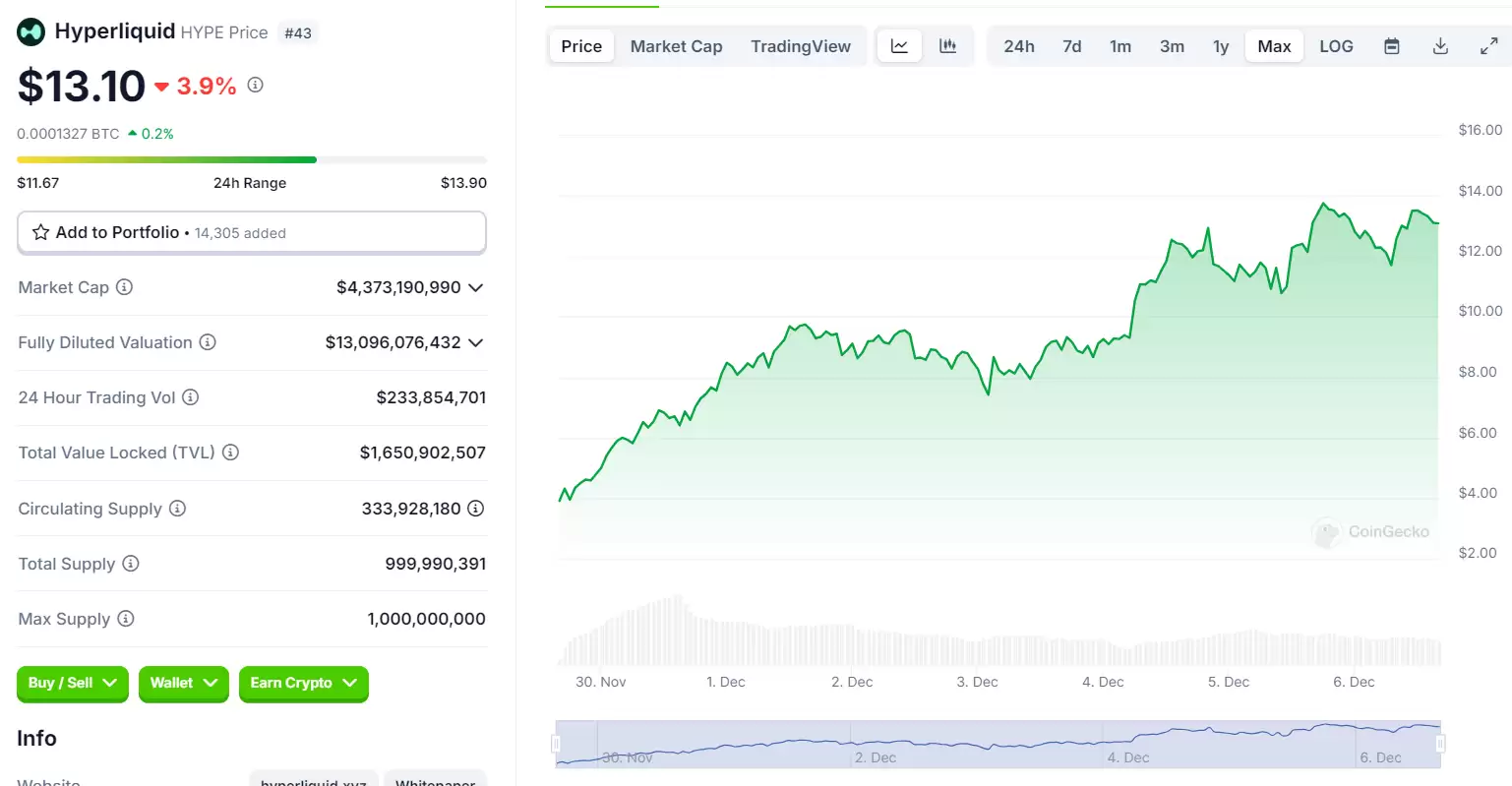This screenshot has width=1512, height=786.
Task: Select the line chart view icon
Action: coord(899,46)
